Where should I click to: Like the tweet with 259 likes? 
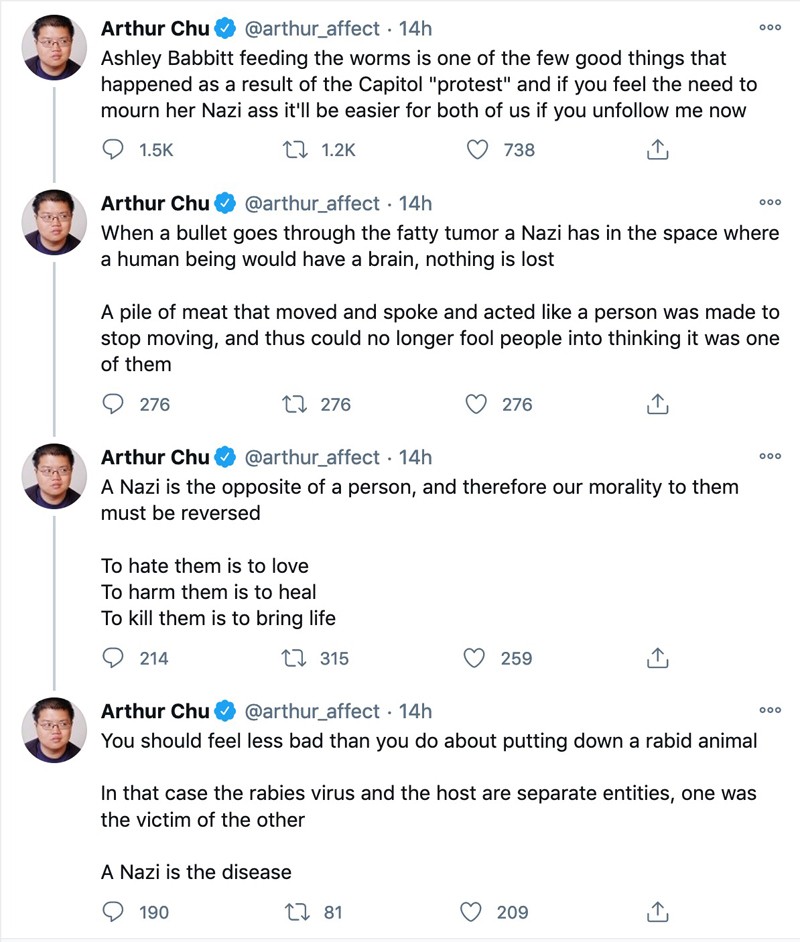(474, 658)
